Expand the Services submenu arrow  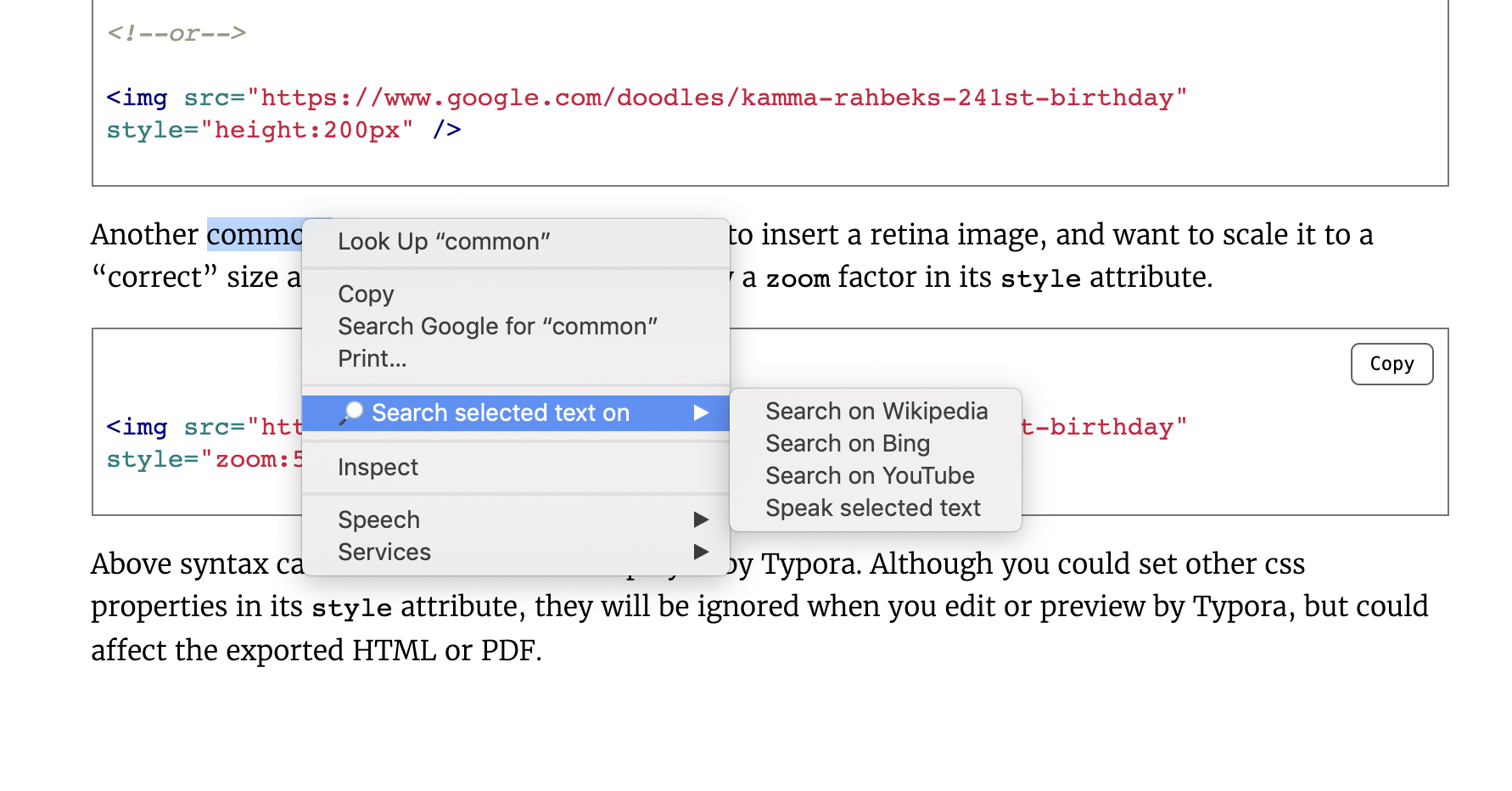click(701, 552)
